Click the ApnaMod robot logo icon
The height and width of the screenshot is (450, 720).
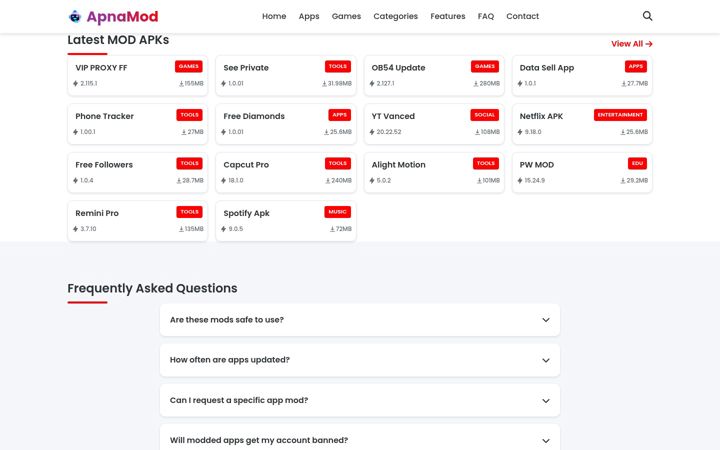pyautogui.click(x=75, y=17)
